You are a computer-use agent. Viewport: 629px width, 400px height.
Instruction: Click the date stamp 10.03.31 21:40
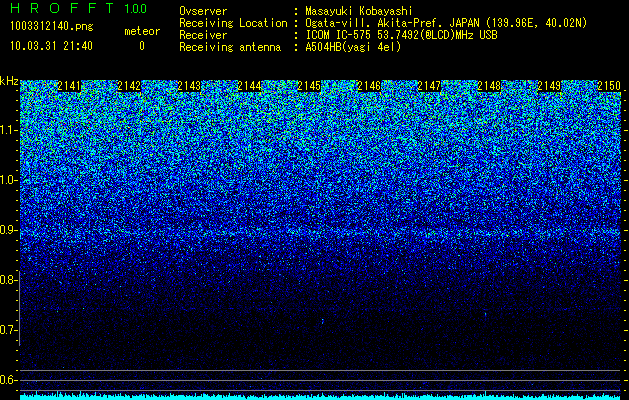pos(51,46)
